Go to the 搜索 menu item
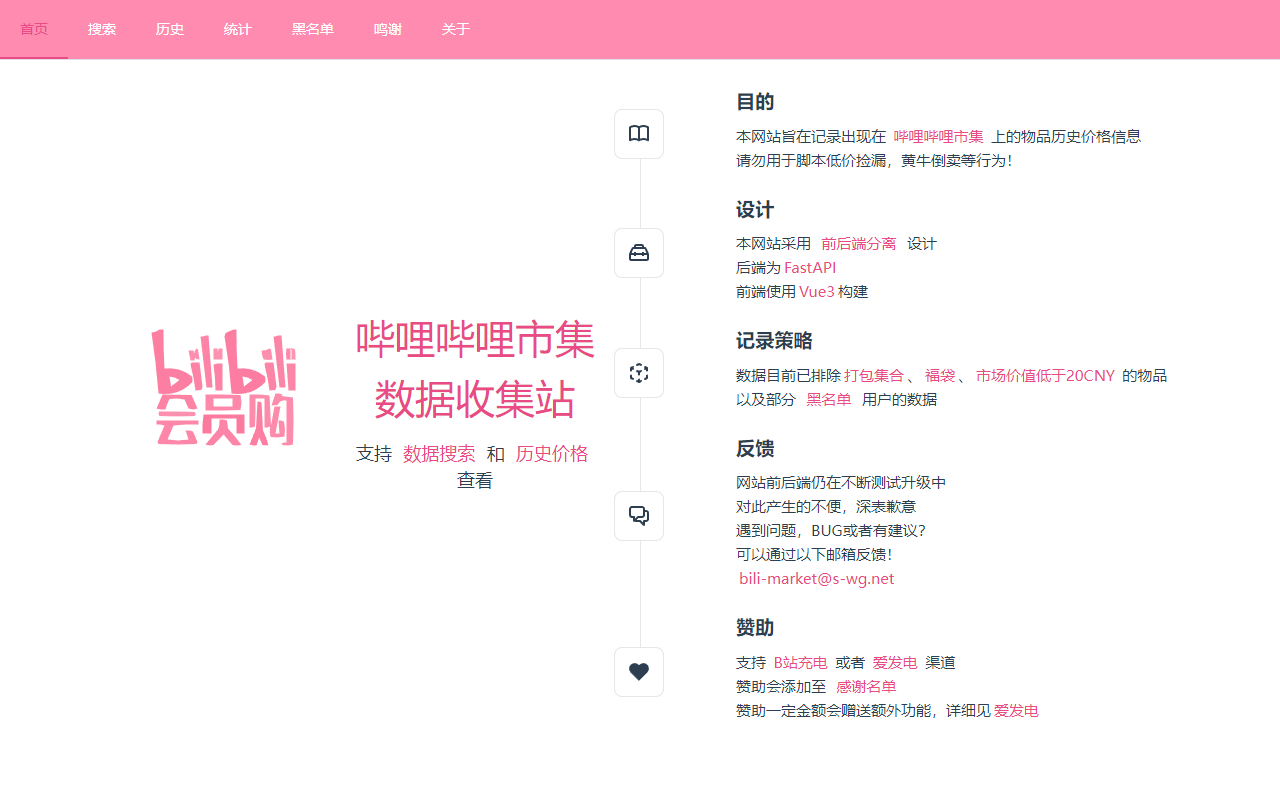This screenshot has height=800, width=1280. 102,29
